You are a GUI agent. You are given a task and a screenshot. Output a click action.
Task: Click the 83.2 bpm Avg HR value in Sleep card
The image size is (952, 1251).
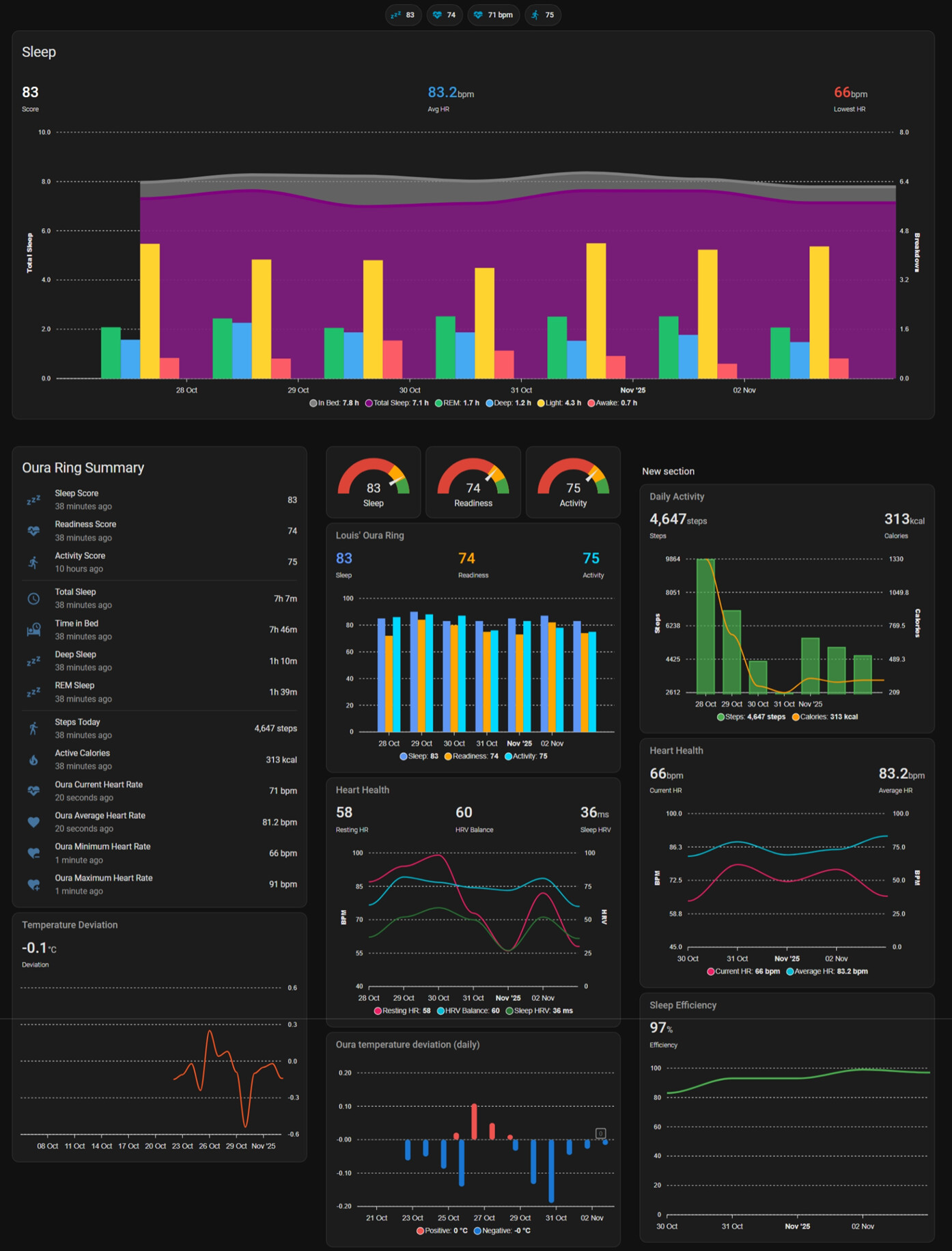tap(451, 92)
